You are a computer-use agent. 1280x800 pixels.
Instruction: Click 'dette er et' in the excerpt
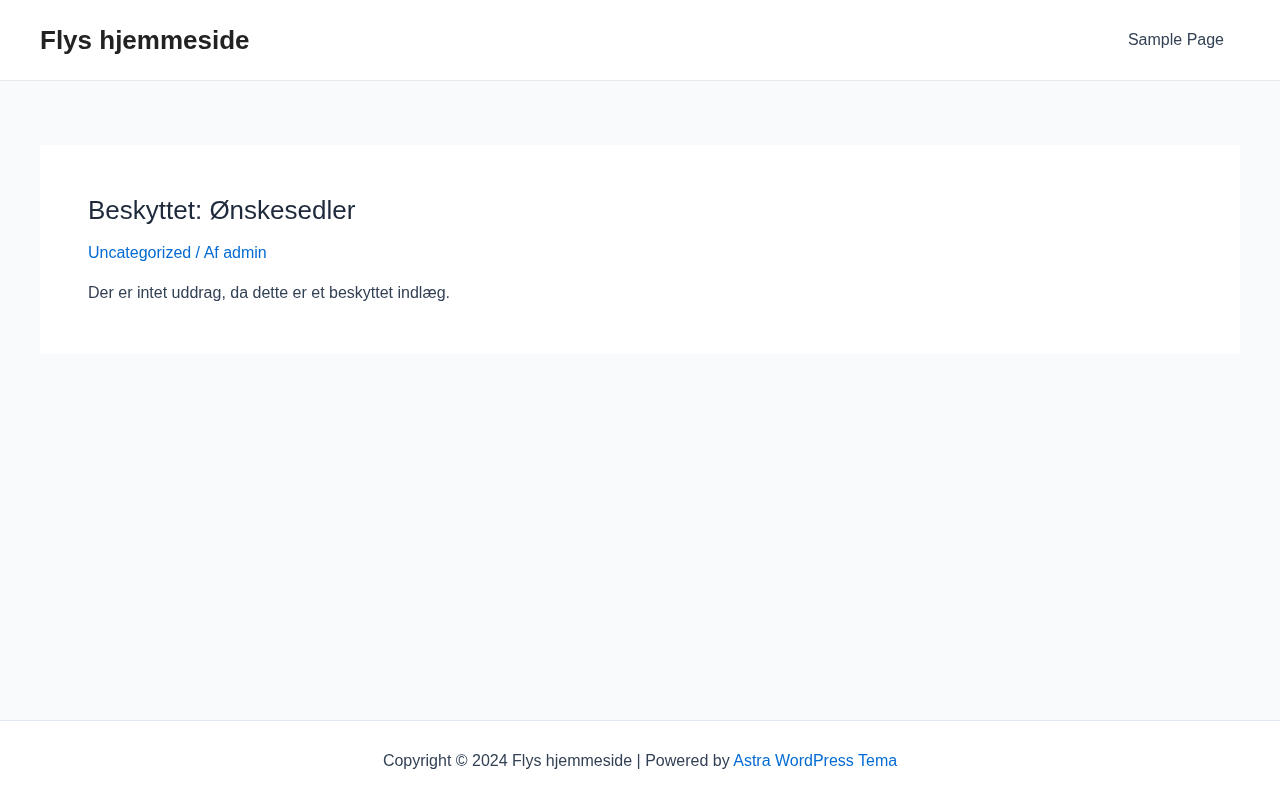click(x=287, y=293)
